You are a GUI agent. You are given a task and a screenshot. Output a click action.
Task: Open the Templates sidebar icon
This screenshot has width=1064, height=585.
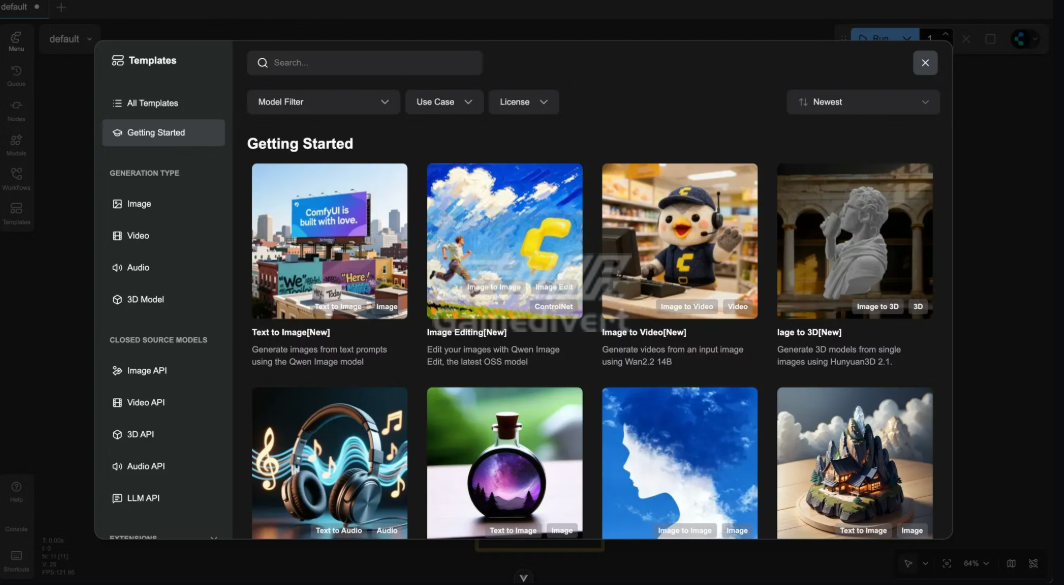[16, 214]
